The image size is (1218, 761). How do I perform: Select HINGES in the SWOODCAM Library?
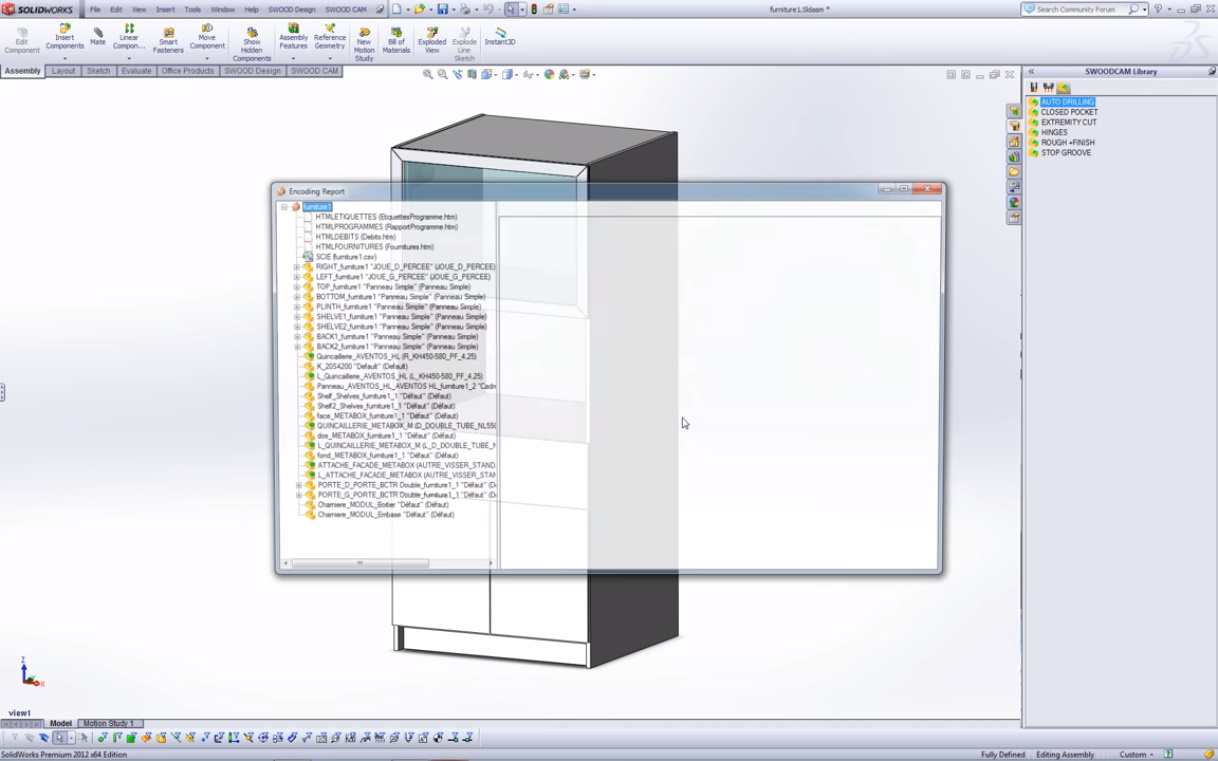(1054, 133)
